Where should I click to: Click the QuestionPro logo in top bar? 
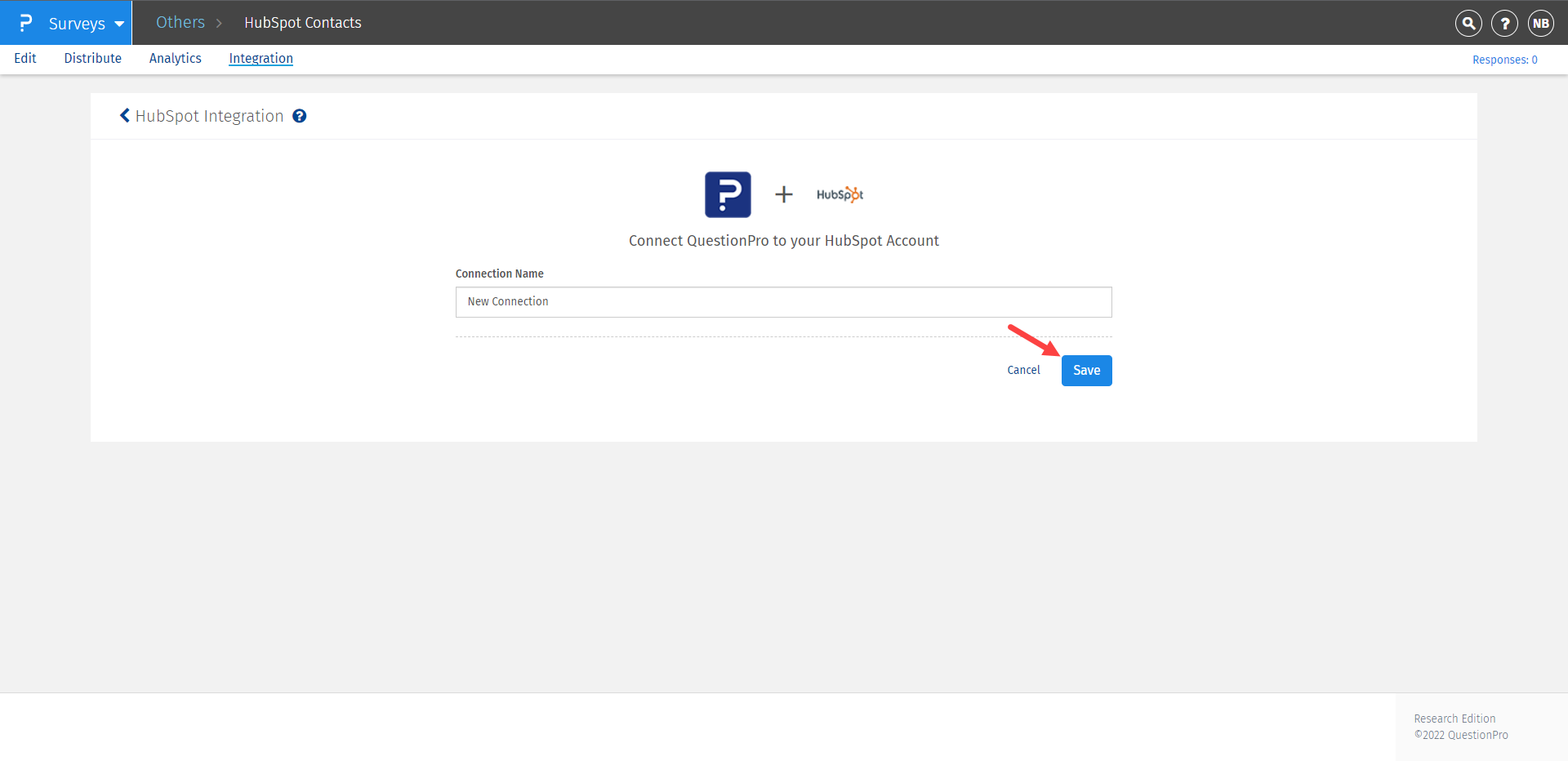25,23
